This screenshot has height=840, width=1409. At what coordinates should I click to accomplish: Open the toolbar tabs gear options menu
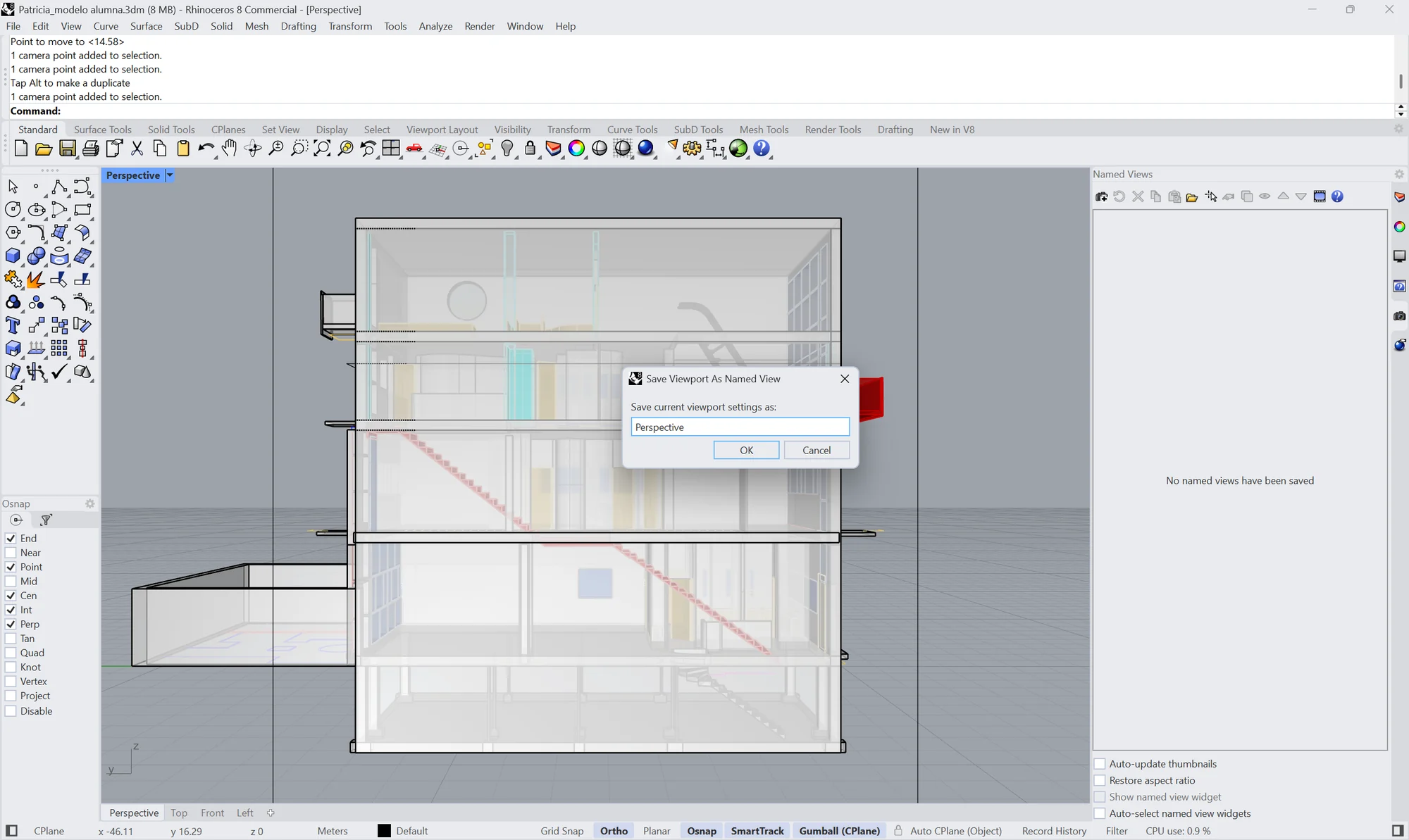pos(1399,130)
